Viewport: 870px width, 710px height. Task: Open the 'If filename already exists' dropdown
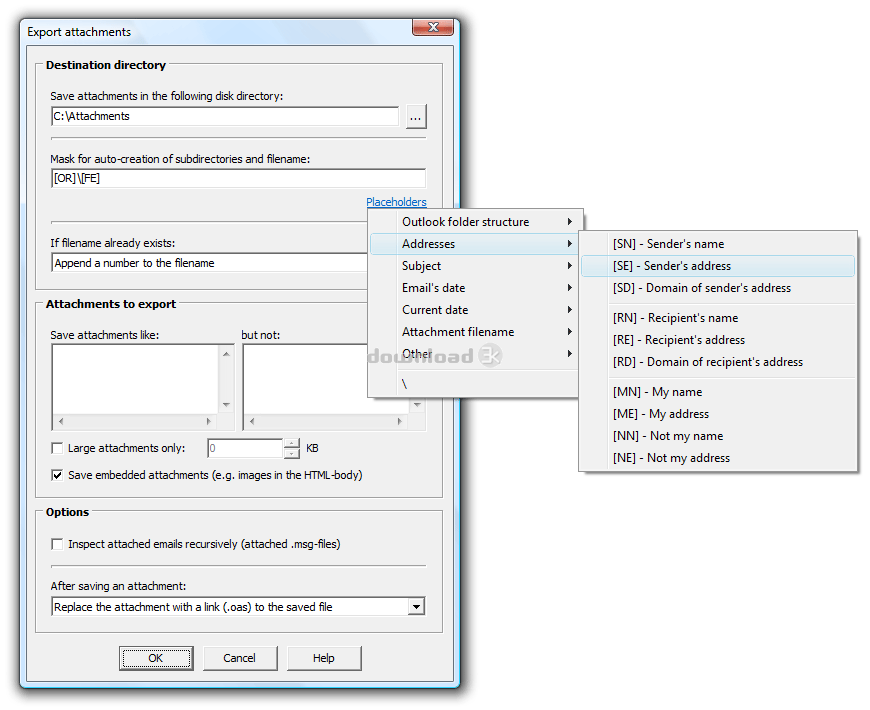click(210, 263)
